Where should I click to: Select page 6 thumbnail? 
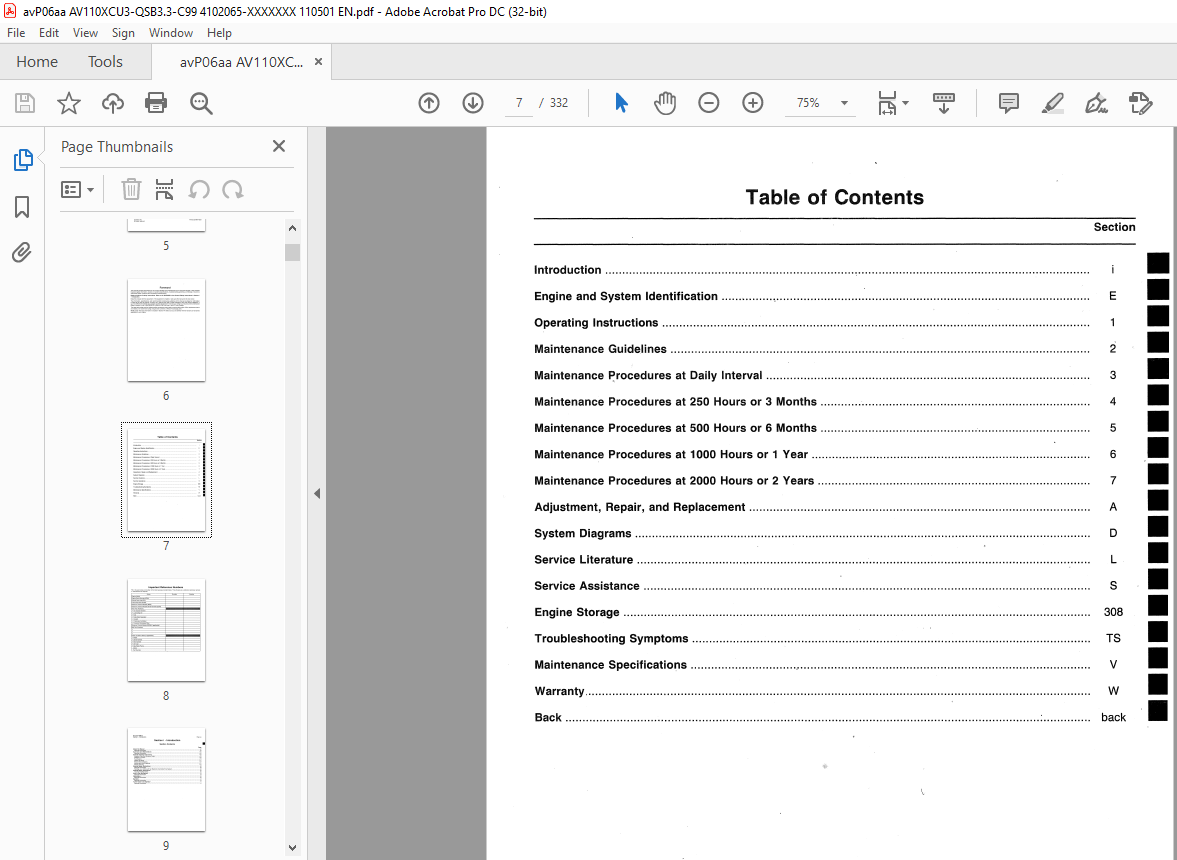(x=167, y=330)
